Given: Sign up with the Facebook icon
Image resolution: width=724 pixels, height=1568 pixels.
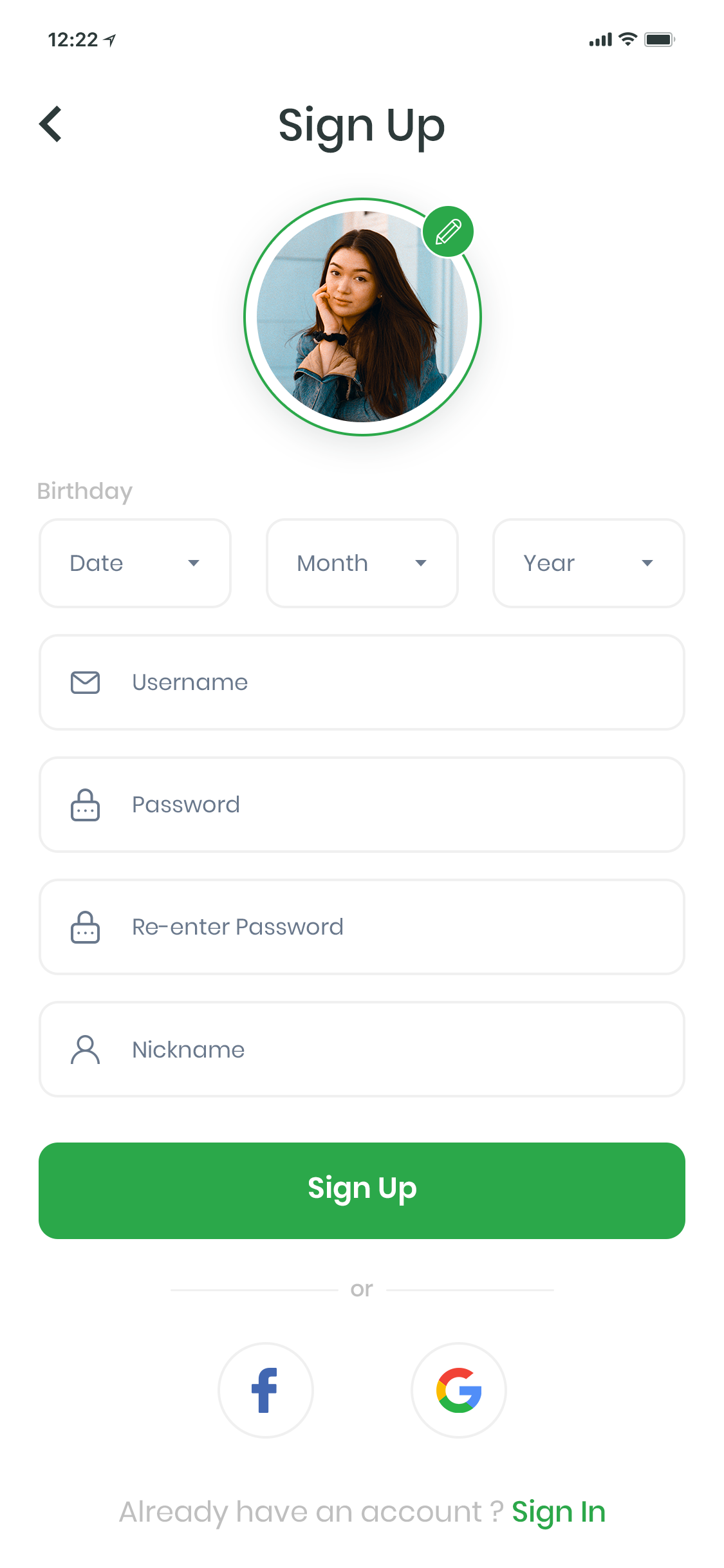Looking at the screenshot, I should click(x=266, y=1390).
